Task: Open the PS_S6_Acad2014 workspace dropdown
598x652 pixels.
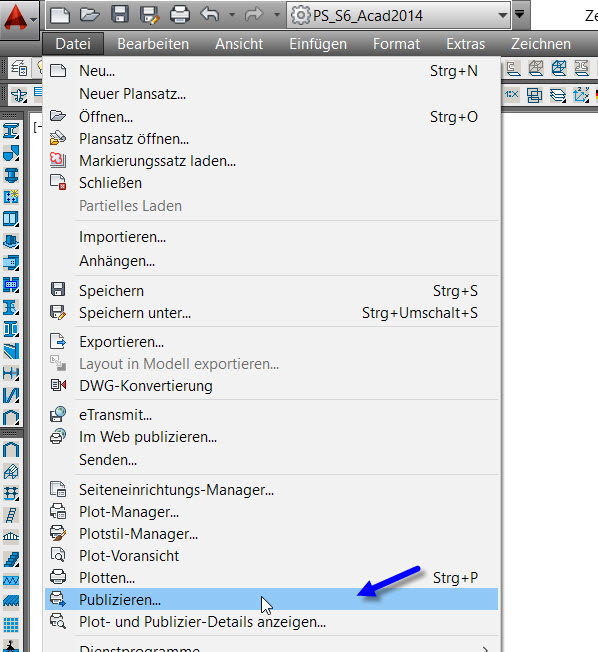Action: [398, 16]
